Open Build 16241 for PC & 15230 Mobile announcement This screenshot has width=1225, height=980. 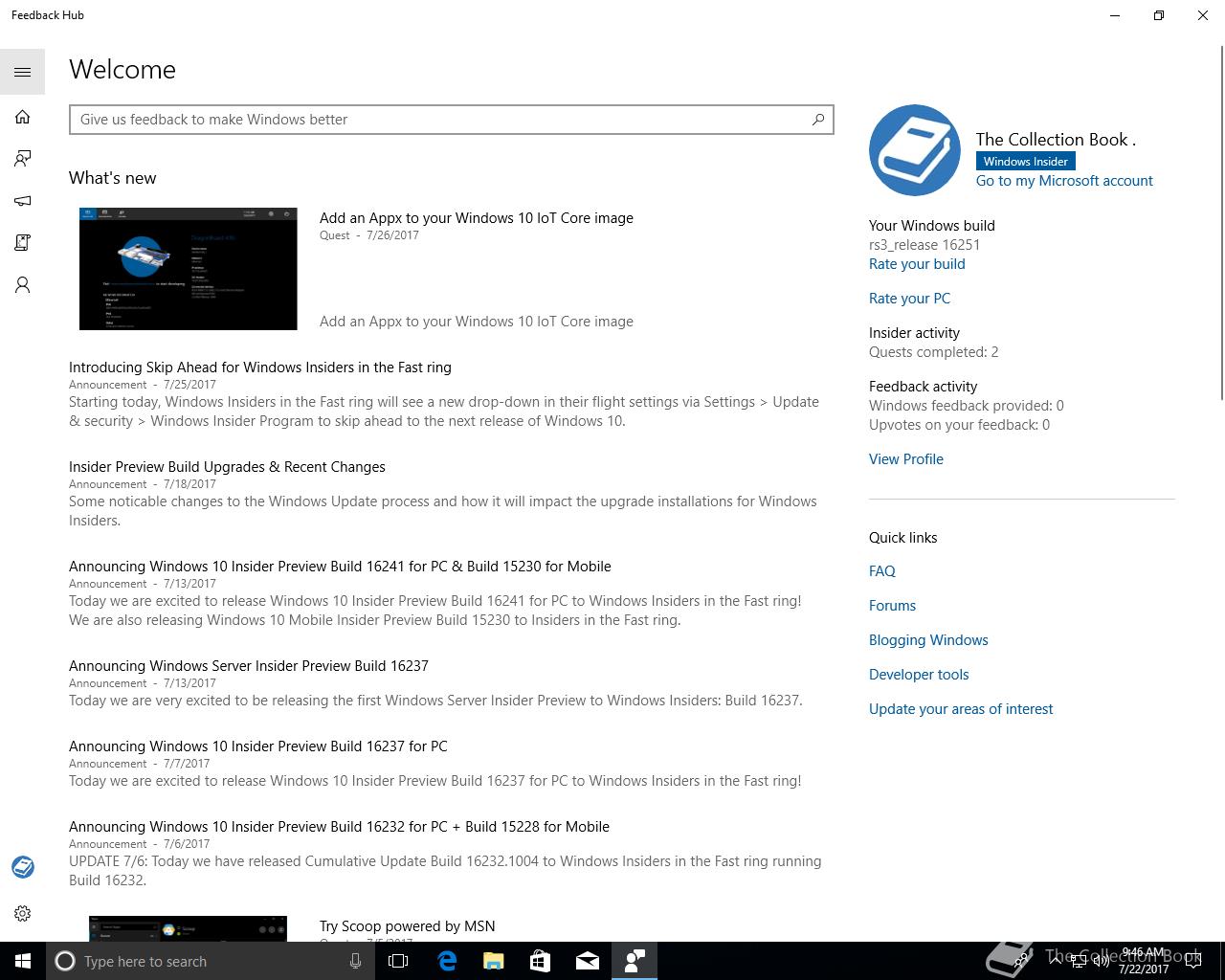point(340,567)
